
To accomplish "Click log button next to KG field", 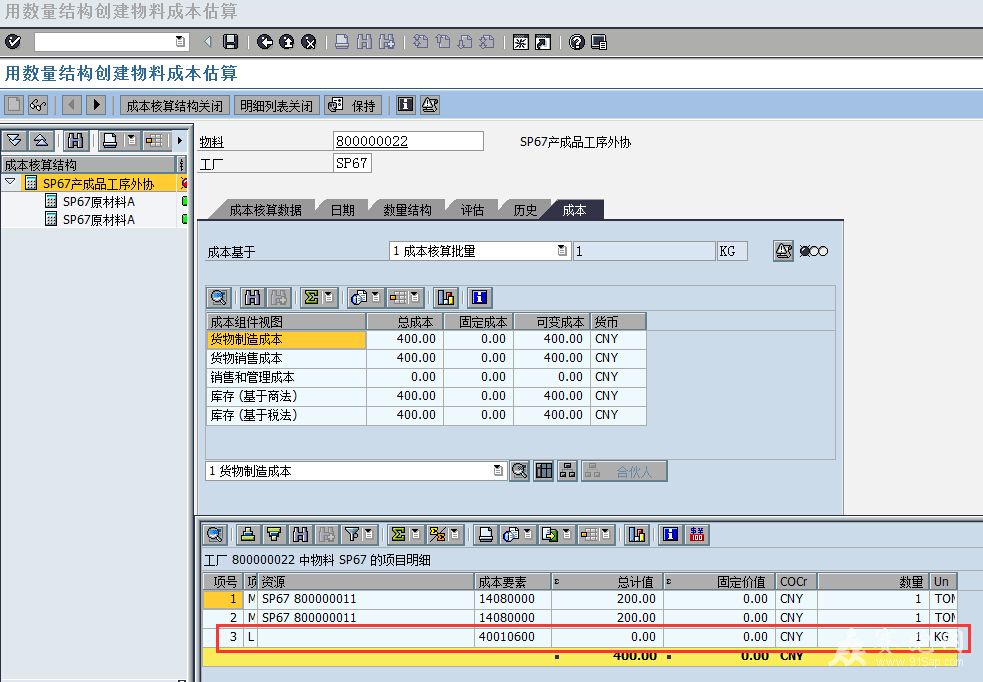I will click(783, 251).
